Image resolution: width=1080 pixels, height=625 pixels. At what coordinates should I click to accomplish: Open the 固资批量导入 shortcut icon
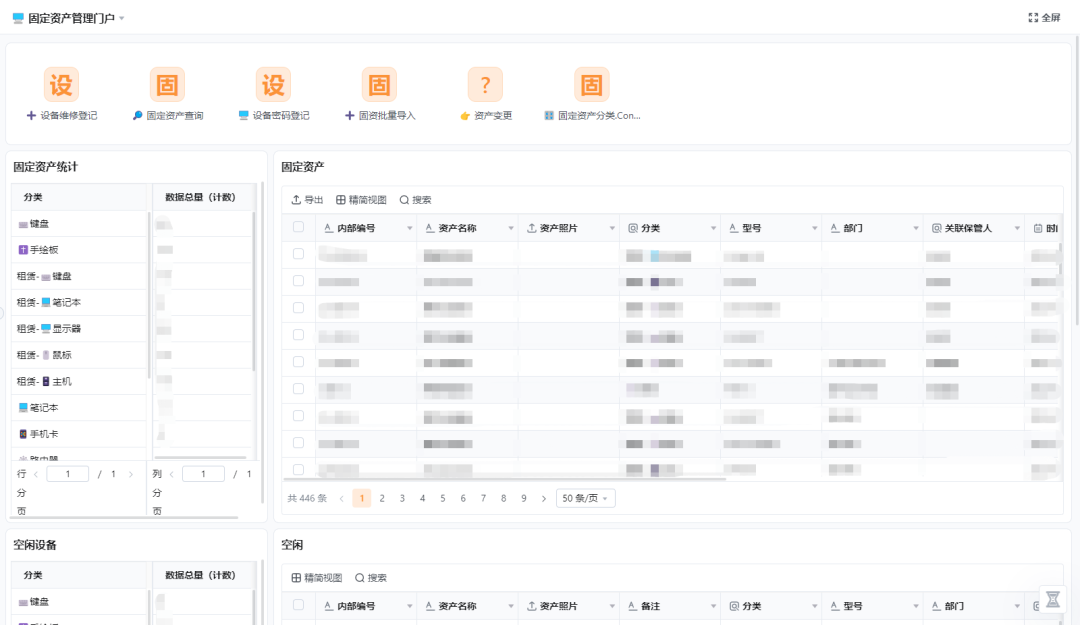coord(379,85)
